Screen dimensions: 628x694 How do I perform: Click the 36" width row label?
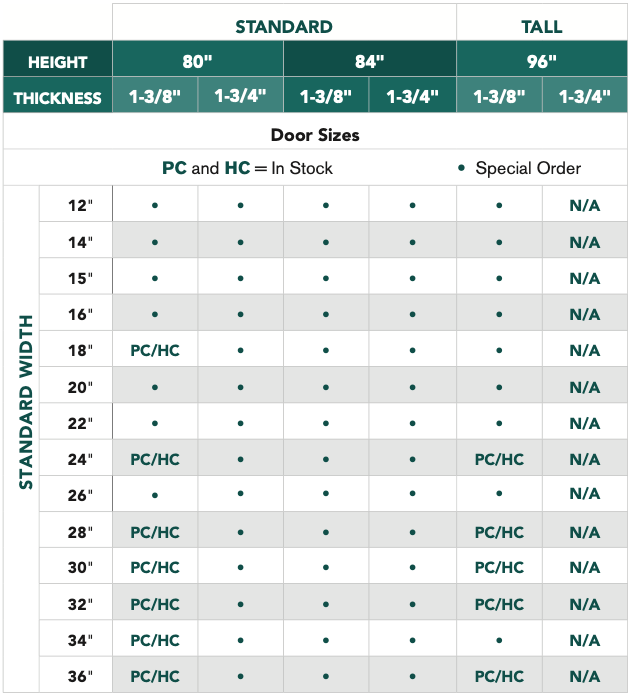[79, 676]
